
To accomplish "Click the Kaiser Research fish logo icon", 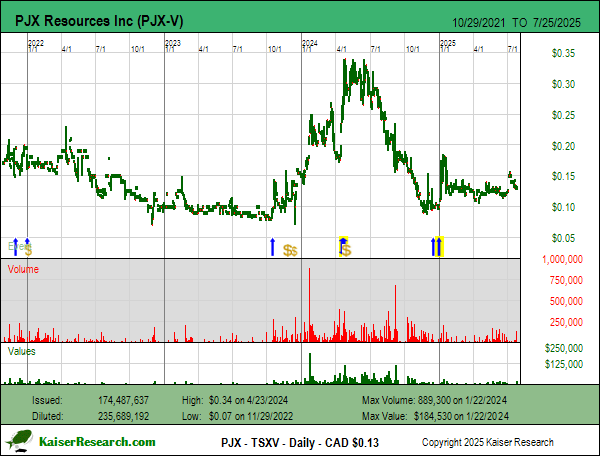I will click(x=19, y=440).
